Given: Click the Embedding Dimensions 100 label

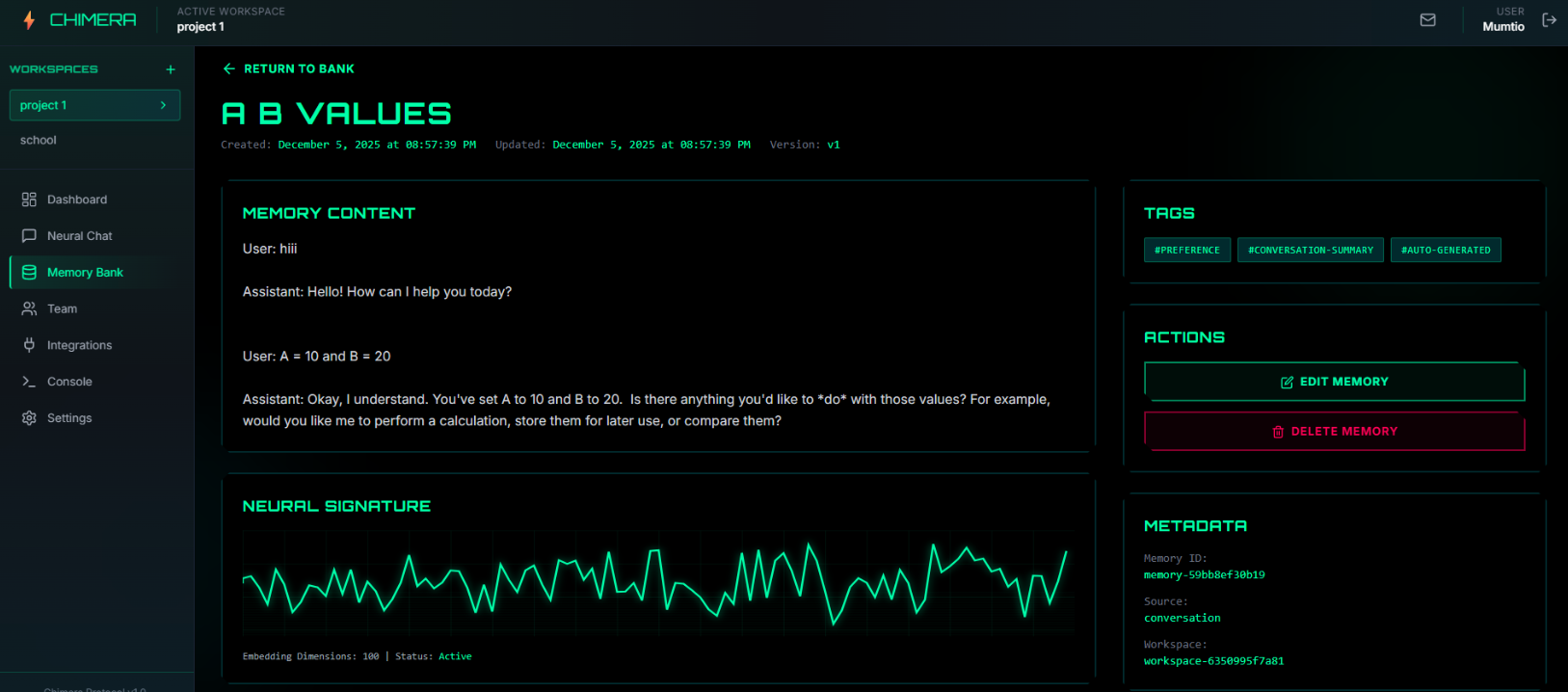Looking at the screenshot, I should click(310, 656).
